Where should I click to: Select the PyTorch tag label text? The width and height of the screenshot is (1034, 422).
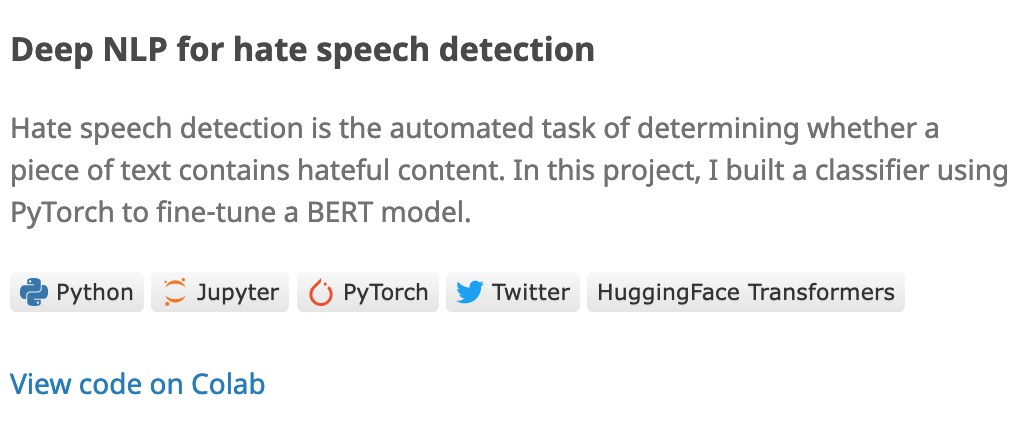click(385, 292)
